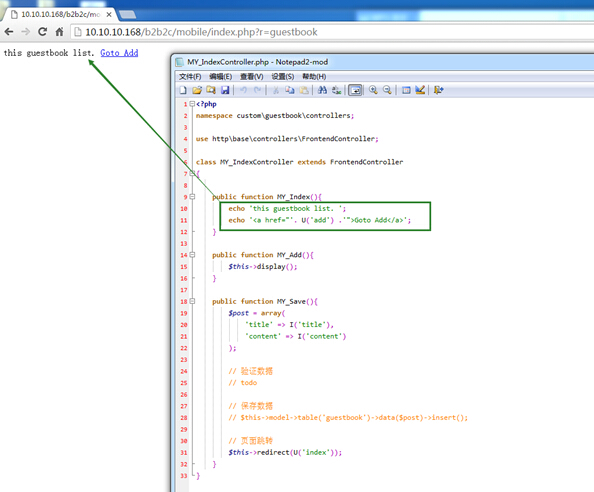Viewport: 594px width, 492px height.
Task: Open the 帮助(H) menu
Action: [x=314, y=77]
